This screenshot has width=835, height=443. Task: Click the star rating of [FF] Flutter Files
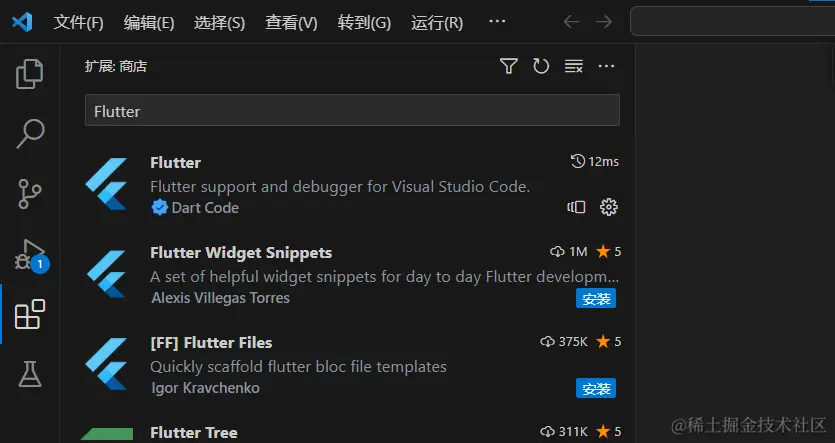[x=609, y=341]
